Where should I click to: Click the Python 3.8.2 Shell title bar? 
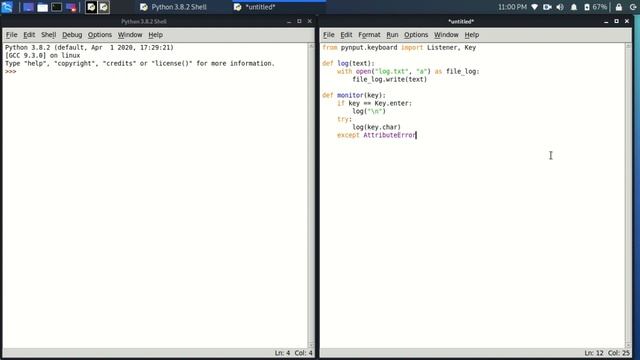click(144, 21)
